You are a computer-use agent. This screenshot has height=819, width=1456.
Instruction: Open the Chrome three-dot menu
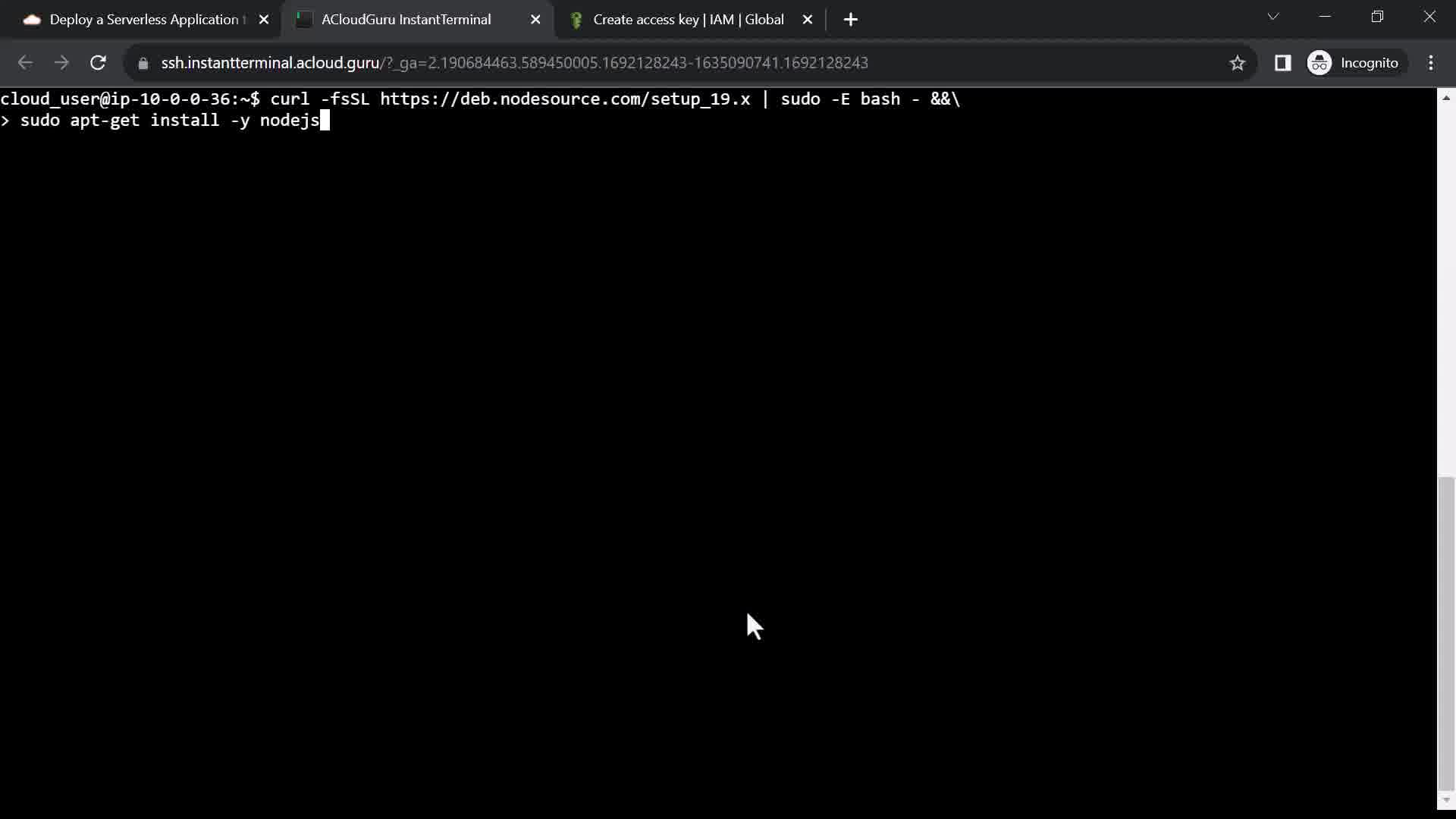click(1430, 63)
